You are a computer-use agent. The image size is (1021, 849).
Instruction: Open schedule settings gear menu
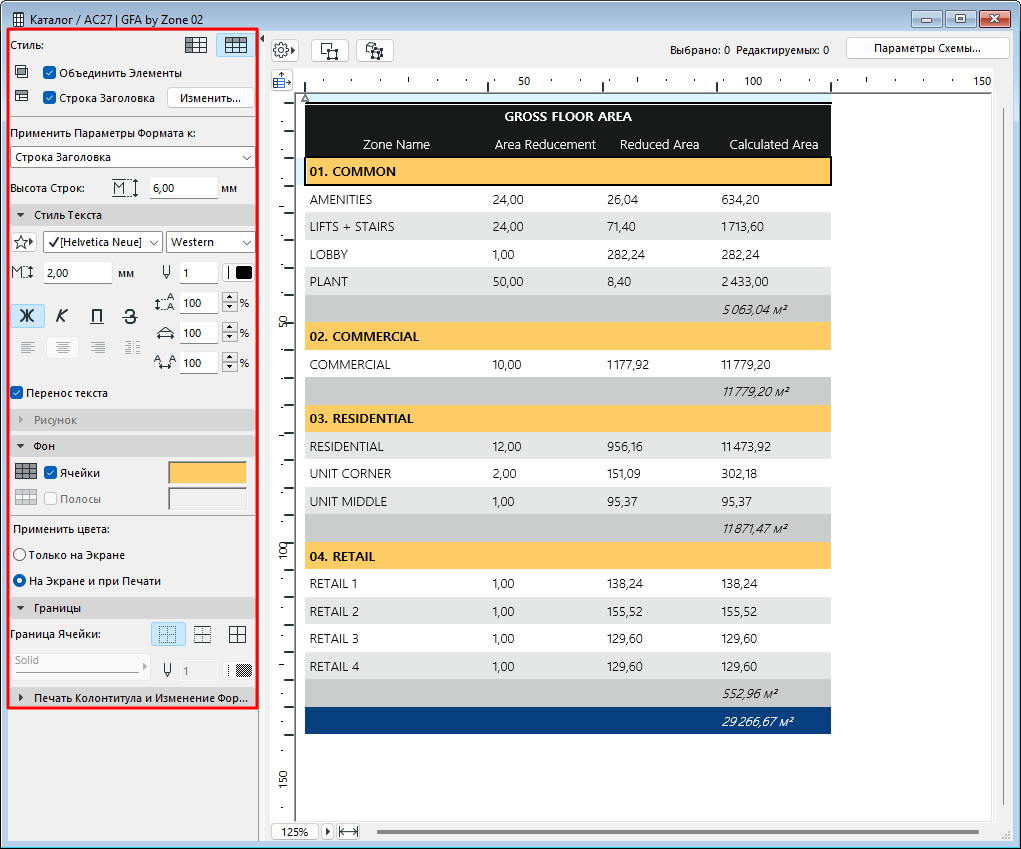click(284, 50)
